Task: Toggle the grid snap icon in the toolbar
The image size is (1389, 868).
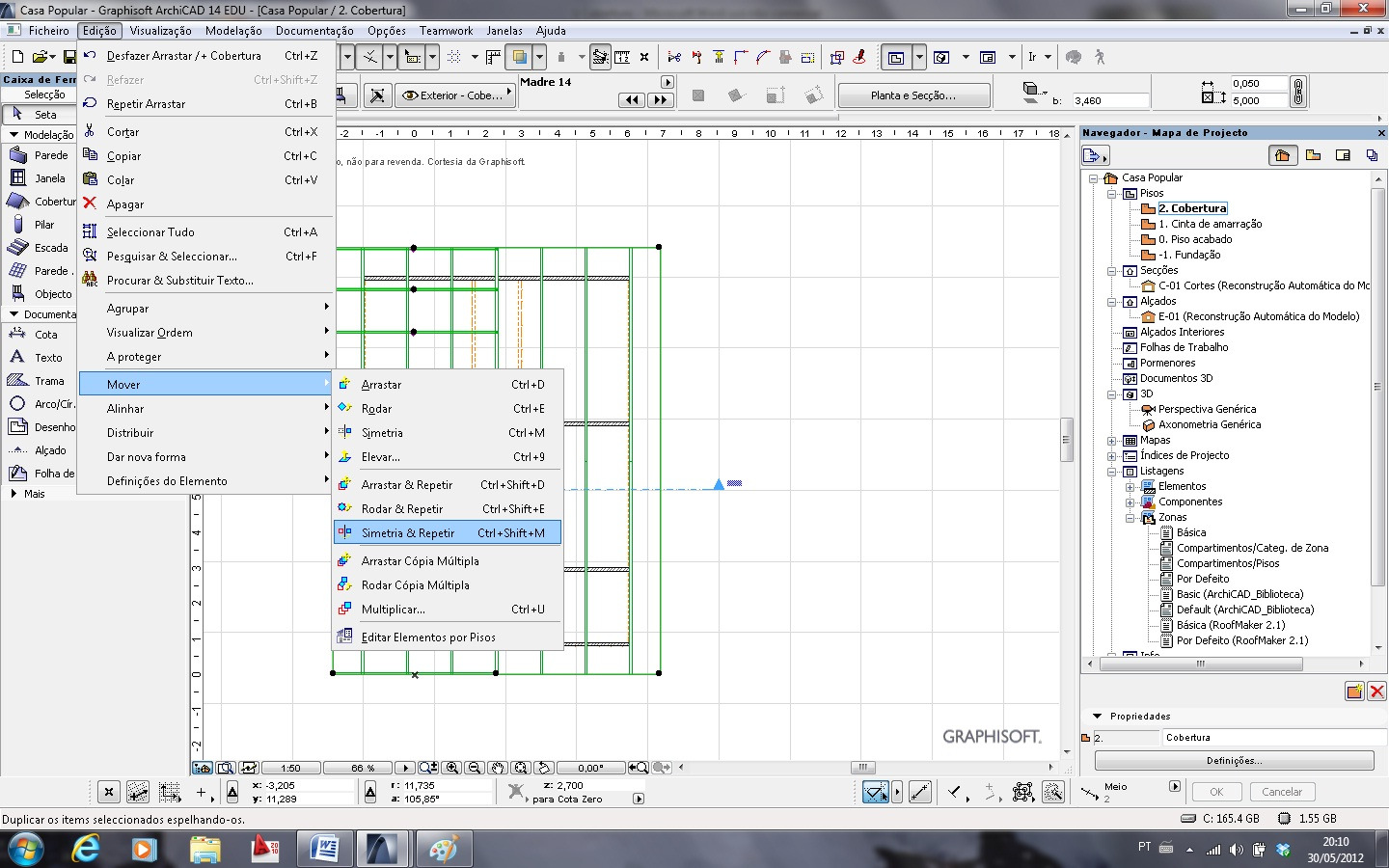Action: [x=454, y=57]
